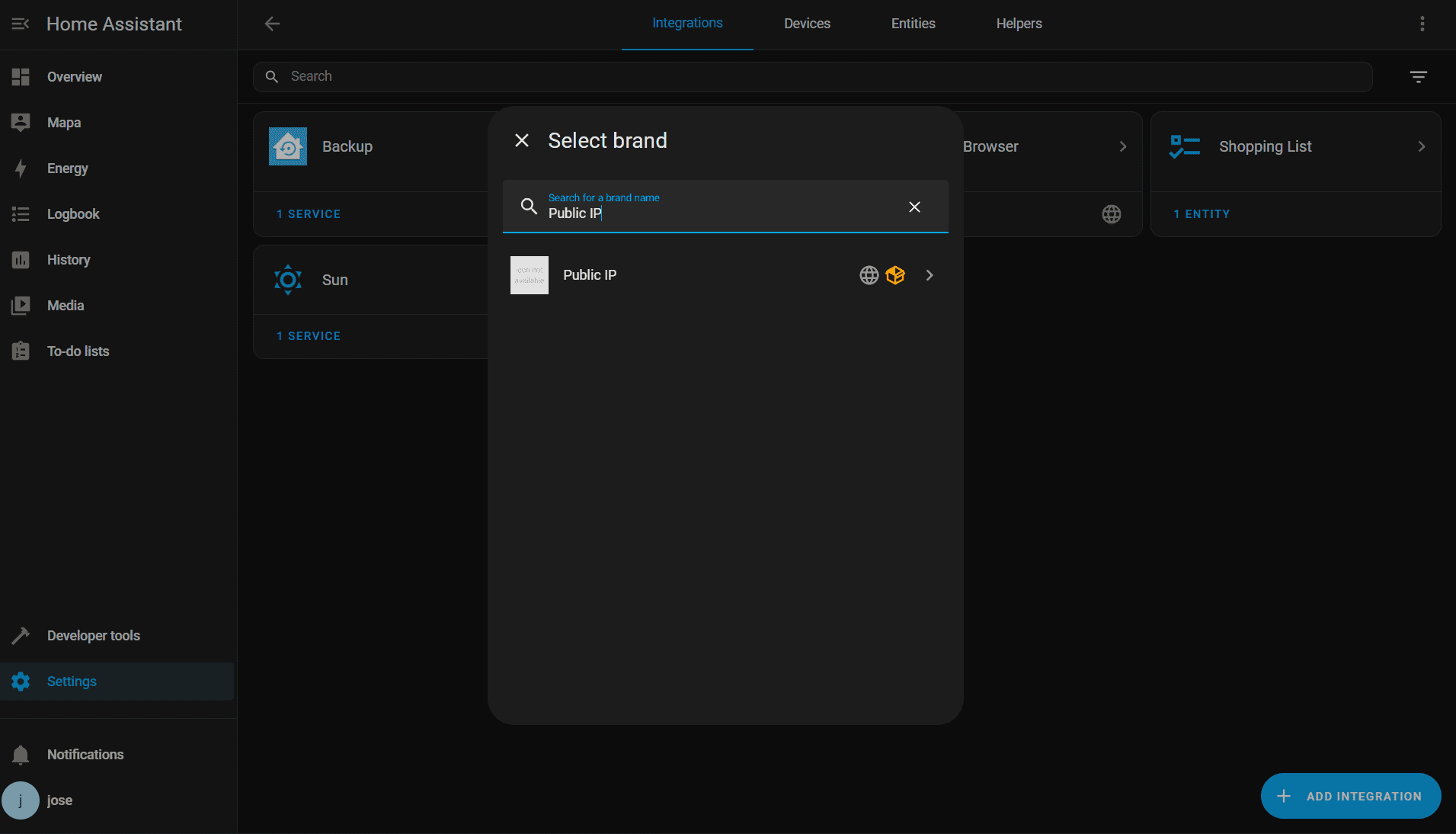Open History chart icon in sidebar
Viewport: 1456px width, 834px height.
(x=21, y=260)
